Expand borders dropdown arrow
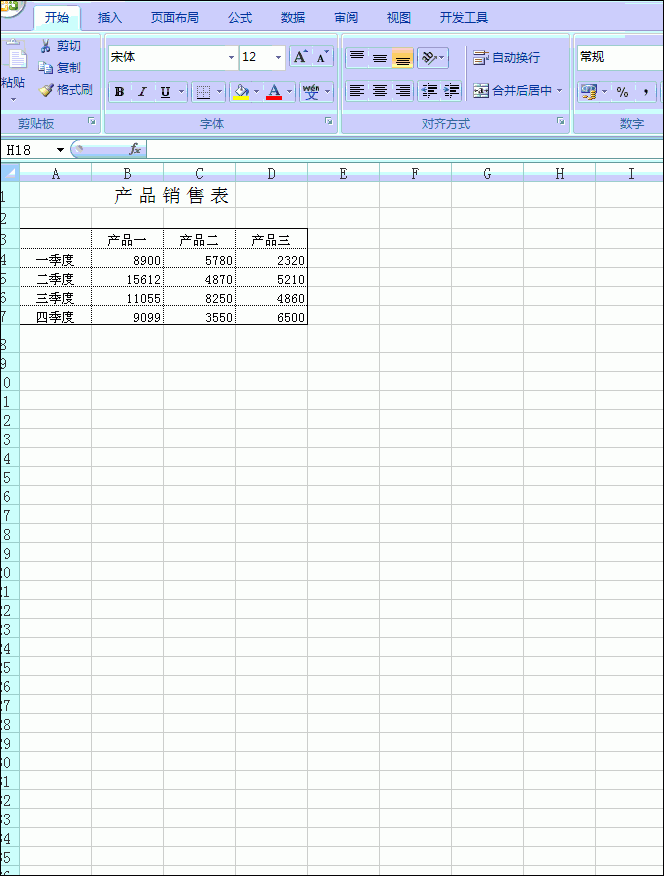Image resolution: width=664 pixels, height=876 pixels. (x=219, y=92)
